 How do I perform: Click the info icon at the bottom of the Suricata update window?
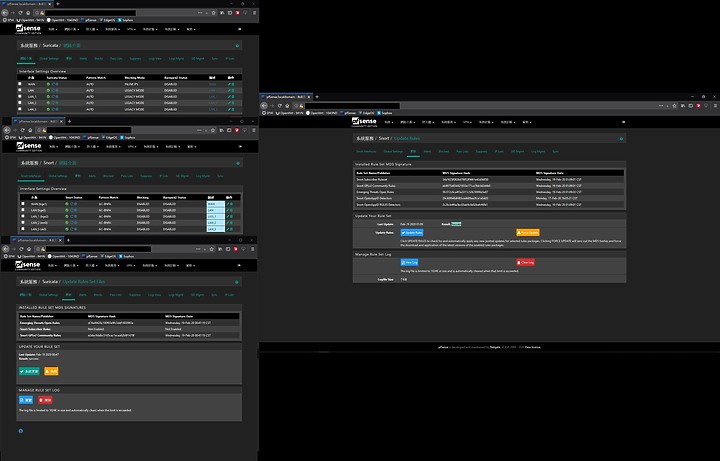20,431
